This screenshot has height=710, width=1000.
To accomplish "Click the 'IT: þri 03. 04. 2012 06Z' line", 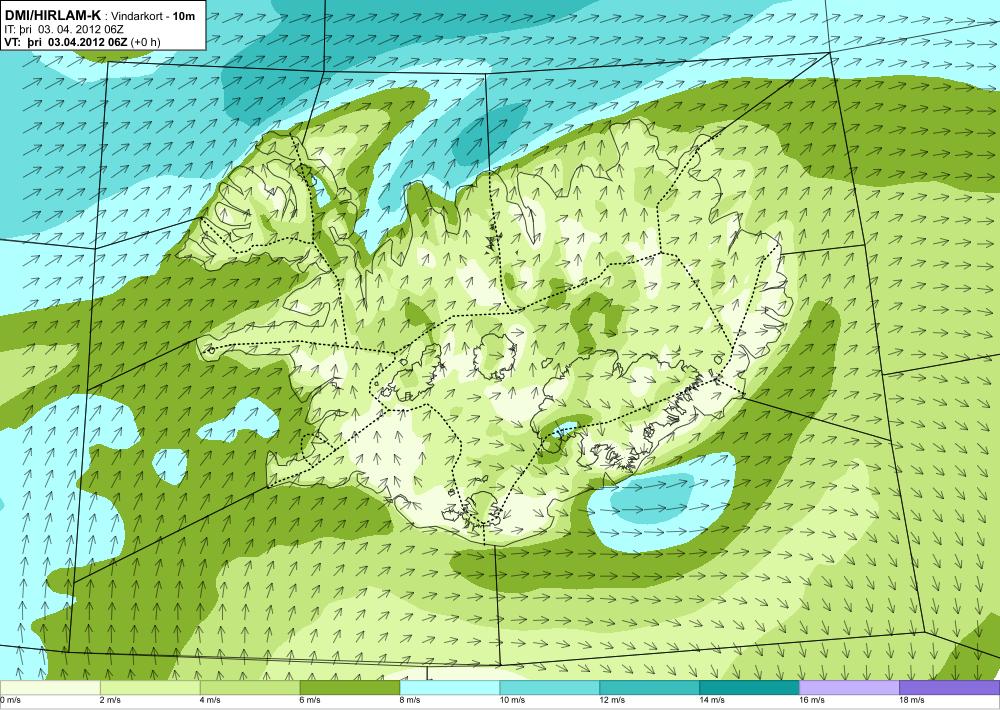I will (64, 29).
